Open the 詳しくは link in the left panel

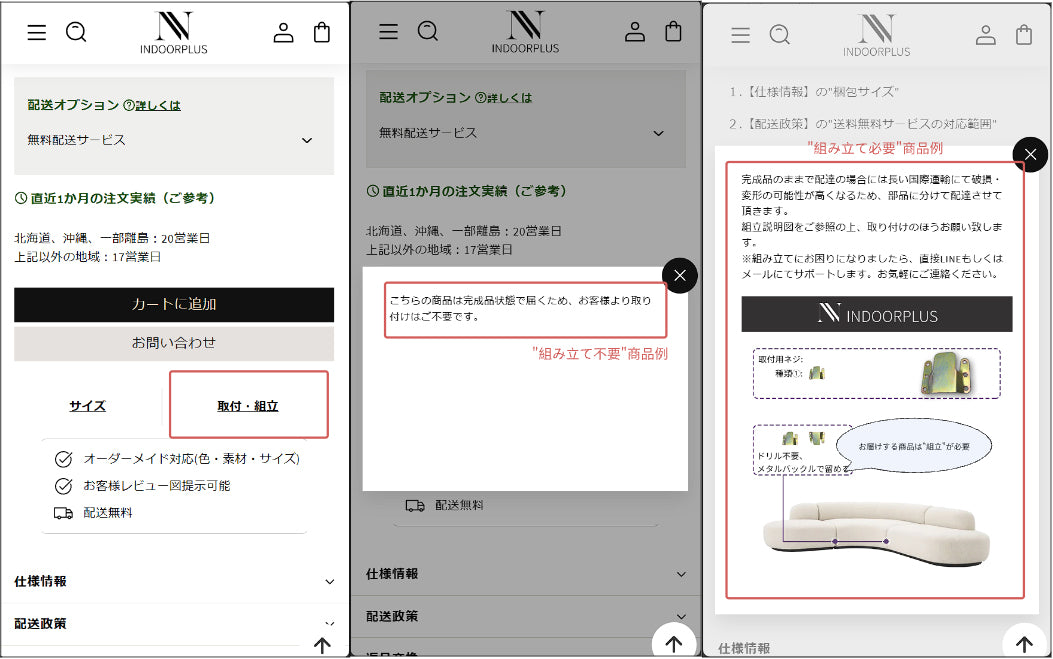point(158,105)
